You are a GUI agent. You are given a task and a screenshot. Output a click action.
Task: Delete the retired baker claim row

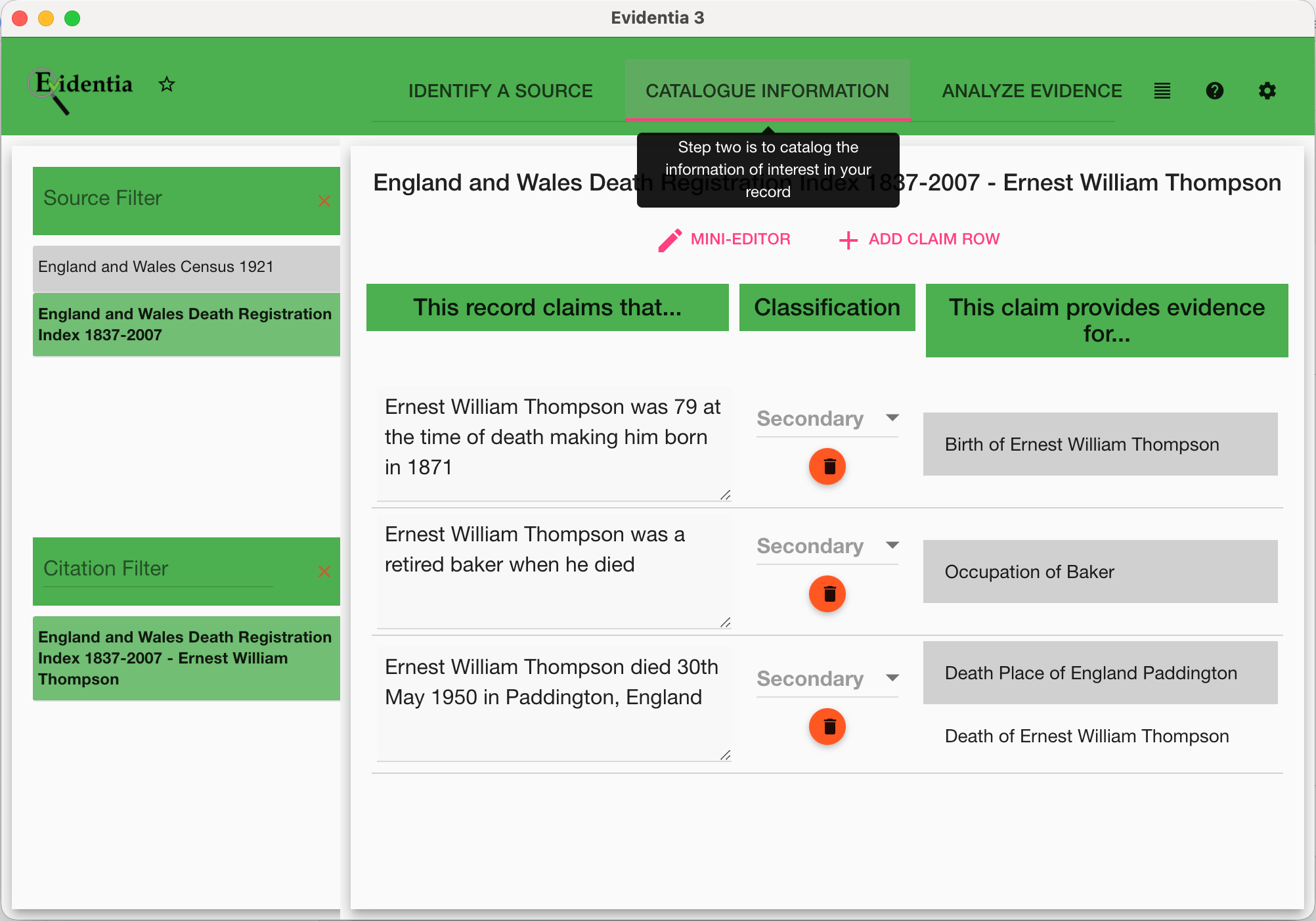[827, 594]
